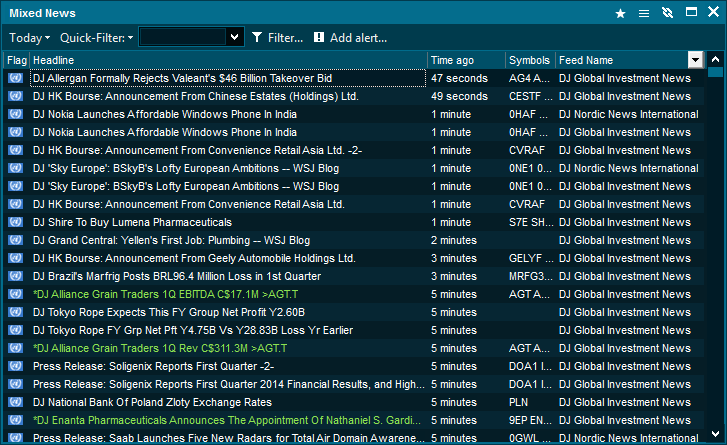Open Shire To Buy Lumena Pharmaceuticals headline
The image size is (727, 445).
pyautogui.click(x=132, y=222)
